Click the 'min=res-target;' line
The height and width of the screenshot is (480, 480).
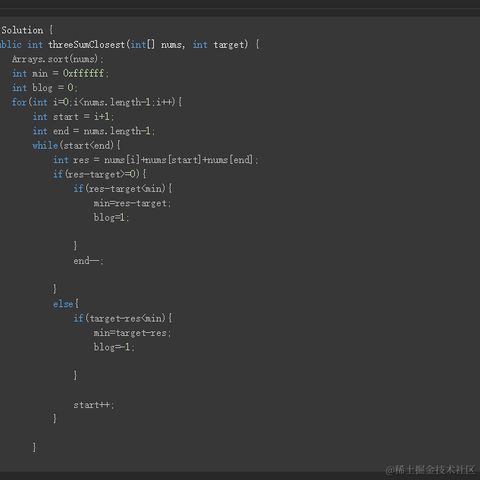132,203
